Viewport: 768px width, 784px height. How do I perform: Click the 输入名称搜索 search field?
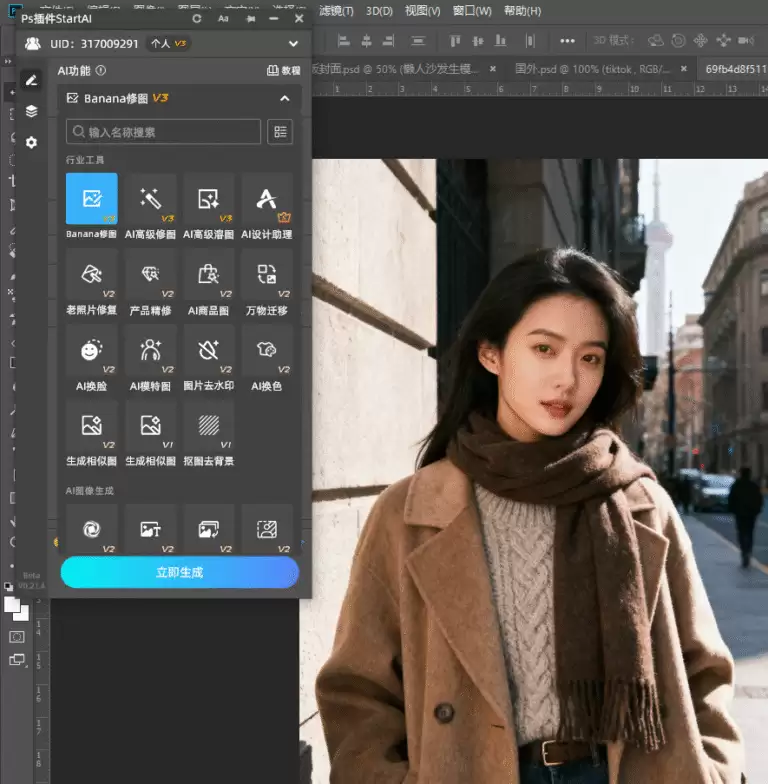(x=163, y=132)
